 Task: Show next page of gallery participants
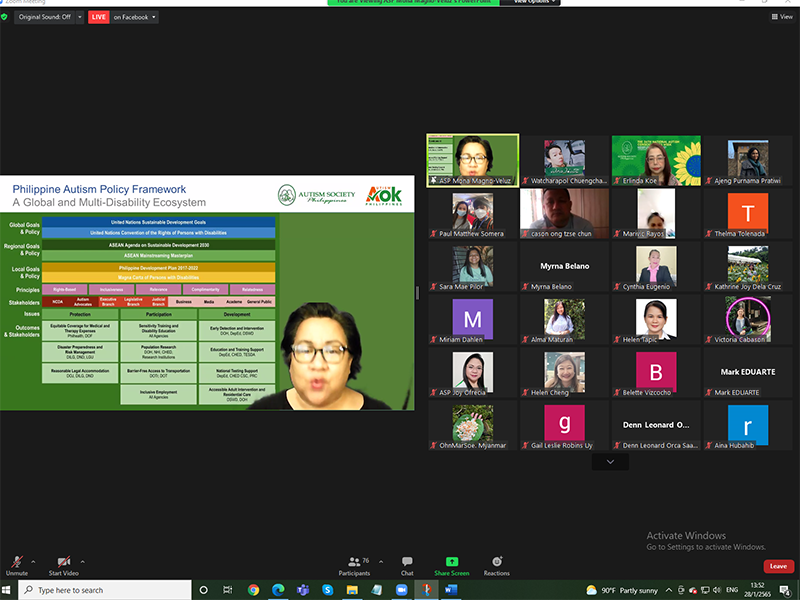[x=610, y=462]
